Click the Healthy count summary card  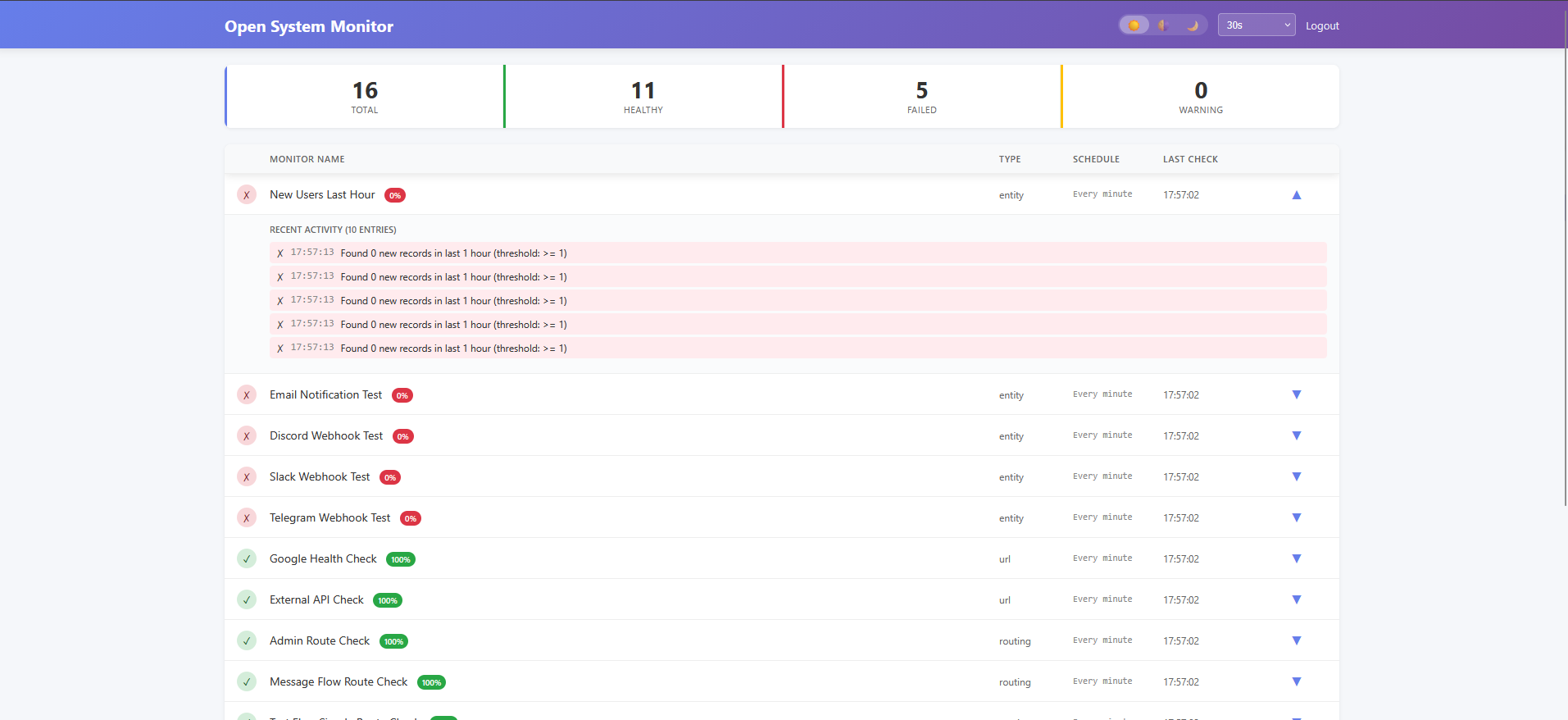coord(643,97)
